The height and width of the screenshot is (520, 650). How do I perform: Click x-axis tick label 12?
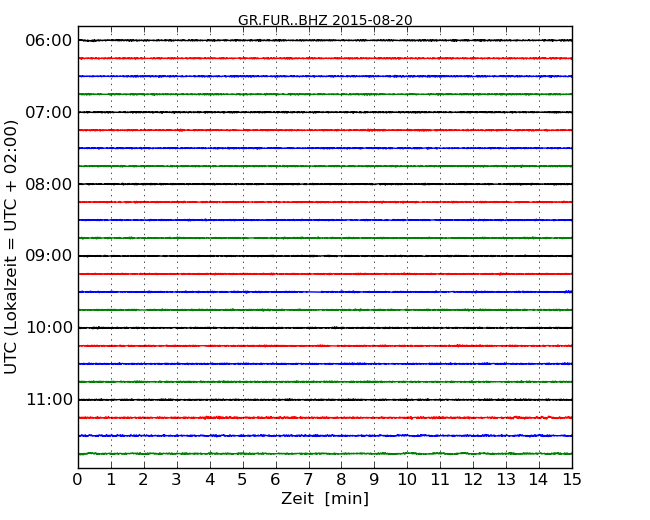[x=473, y=480]
